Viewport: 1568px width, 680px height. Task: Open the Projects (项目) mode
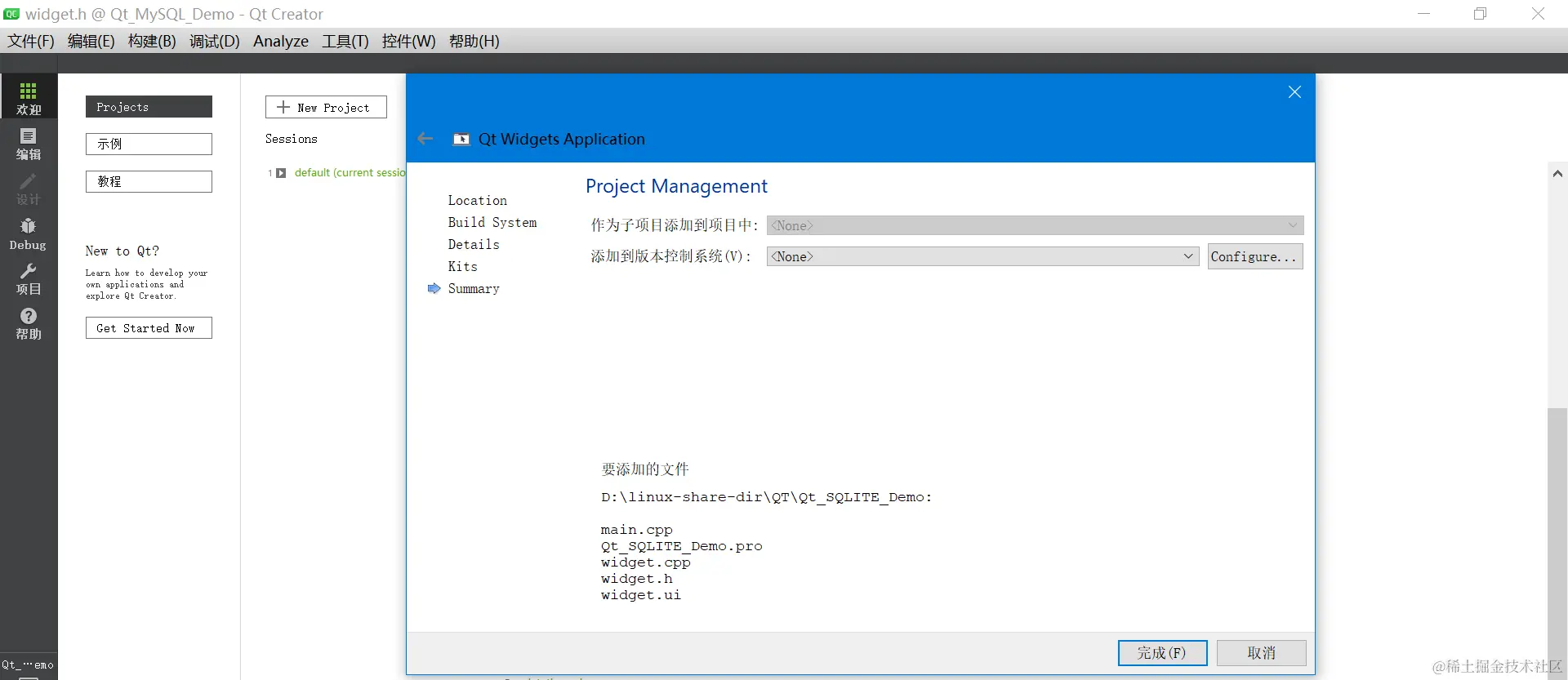pos(29,278)
